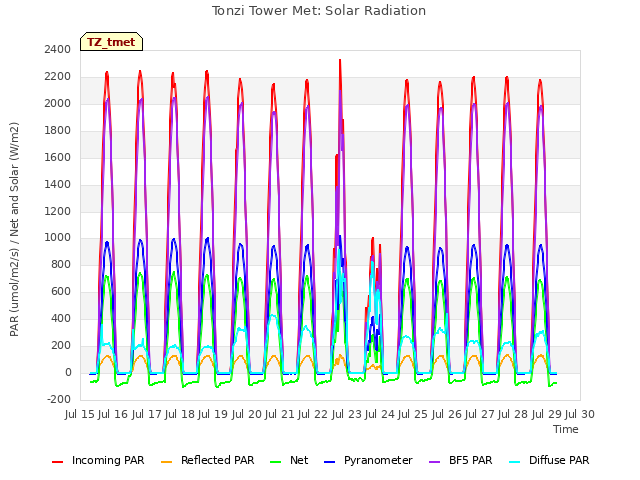640x480 pixels.
Task: Click the Jul 21 x-axis date label
Action: coord(280,414)
